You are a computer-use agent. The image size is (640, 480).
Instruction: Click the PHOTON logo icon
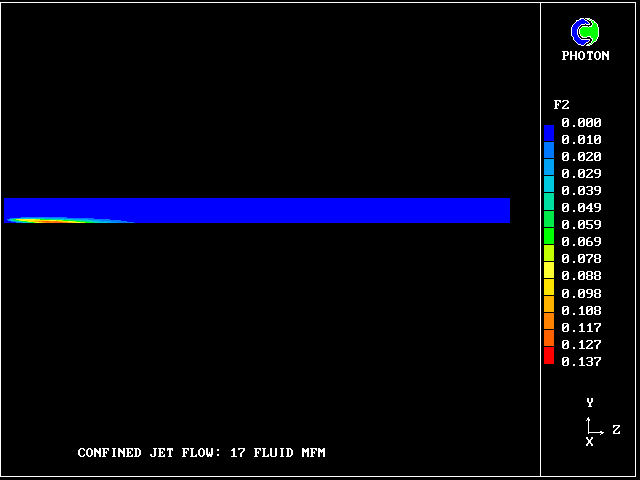pos(585,33)
